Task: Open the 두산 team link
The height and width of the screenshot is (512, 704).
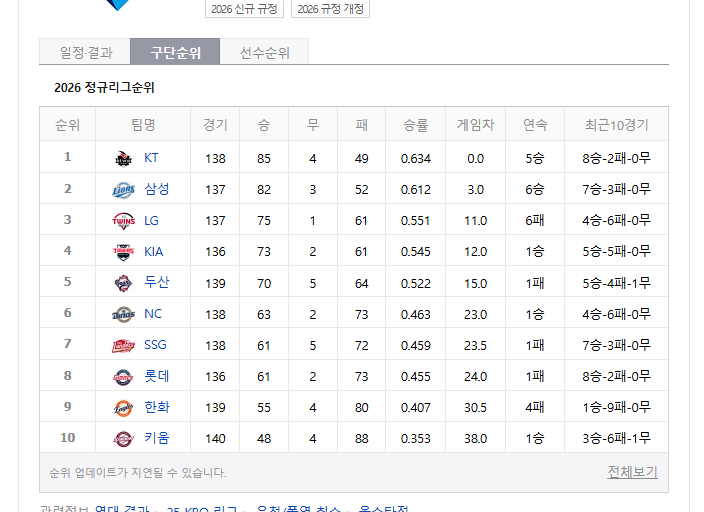Action: (x=156, y=282)
